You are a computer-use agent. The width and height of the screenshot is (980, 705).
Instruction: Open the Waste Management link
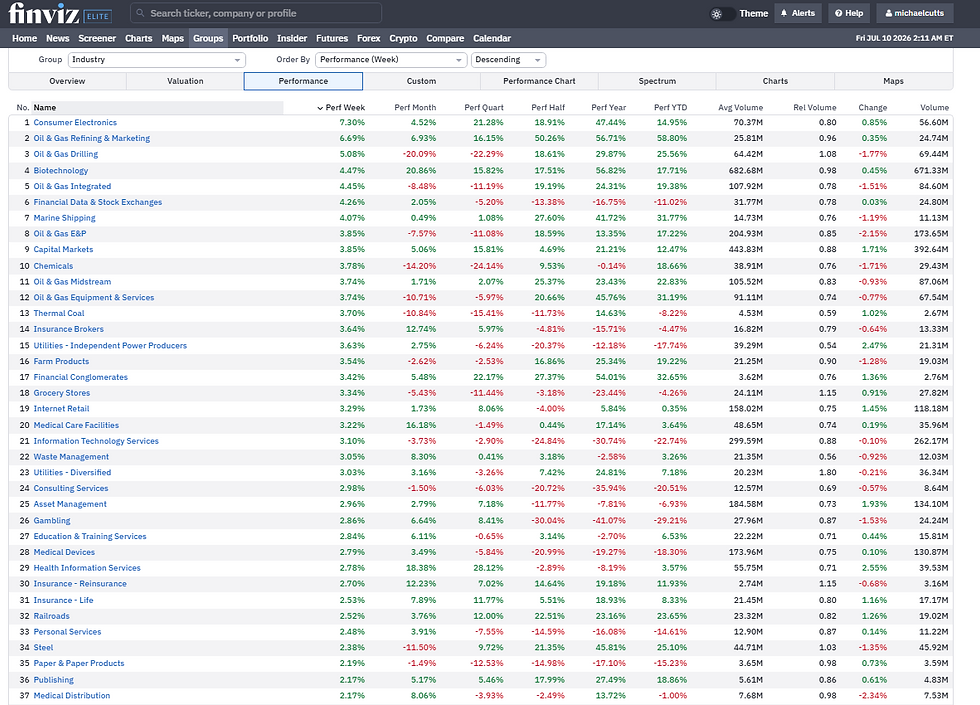point(71,457)
